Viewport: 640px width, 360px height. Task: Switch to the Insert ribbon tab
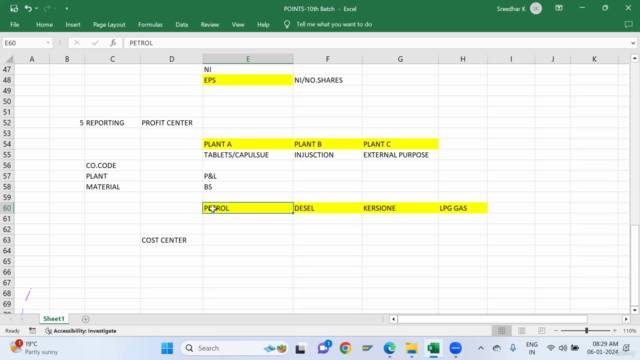pos(73,24)
